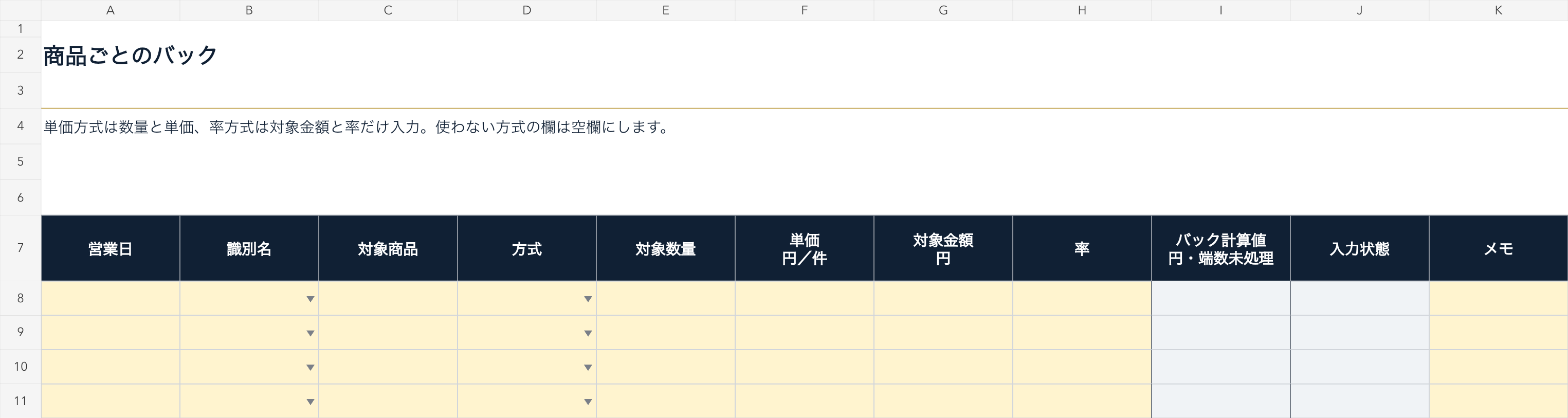
Task: Select column A header
Action: [x=110, y=10]
